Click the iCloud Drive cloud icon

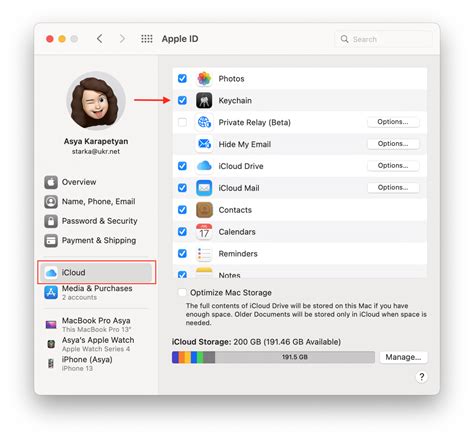(x=204, y=166)
